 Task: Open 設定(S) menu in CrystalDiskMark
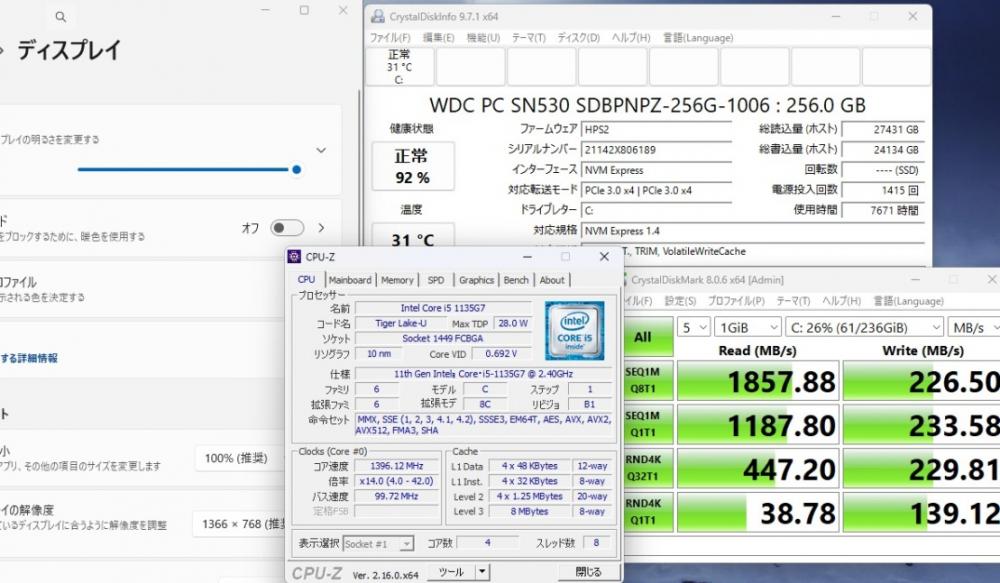point(680,301)
